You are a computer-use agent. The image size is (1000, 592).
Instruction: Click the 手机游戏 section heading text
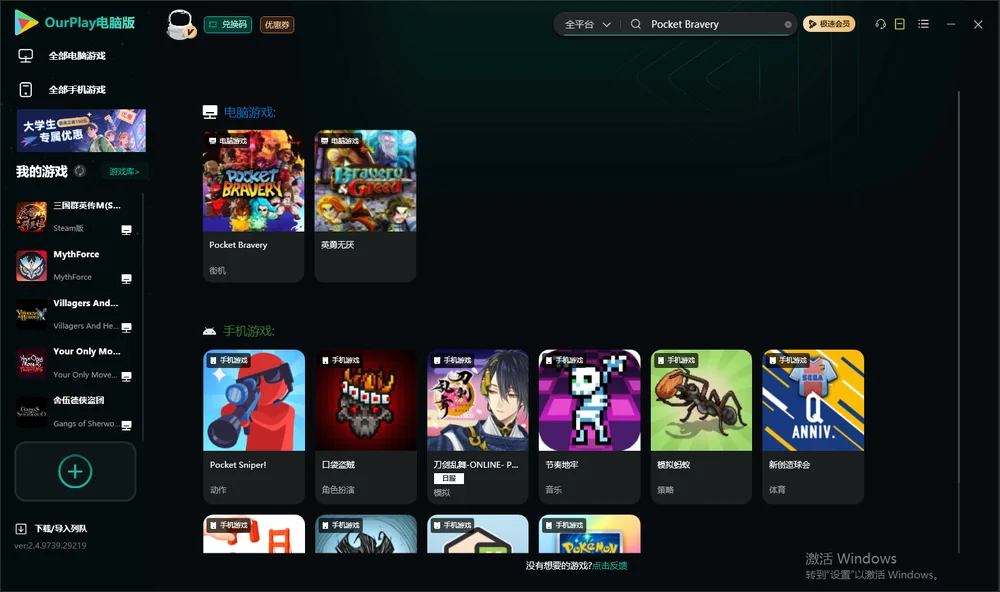tap(249, 331)
